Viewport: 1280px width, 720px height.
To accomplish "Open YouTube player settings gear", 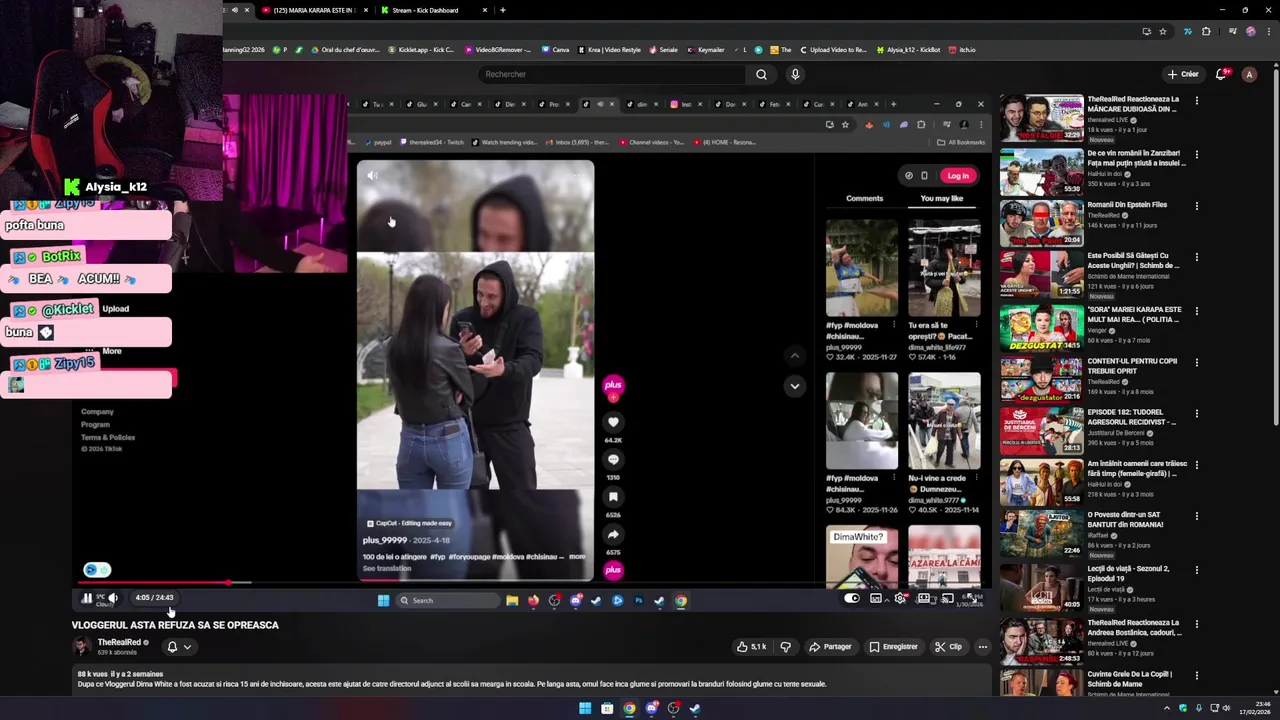I will coord(900,598).
